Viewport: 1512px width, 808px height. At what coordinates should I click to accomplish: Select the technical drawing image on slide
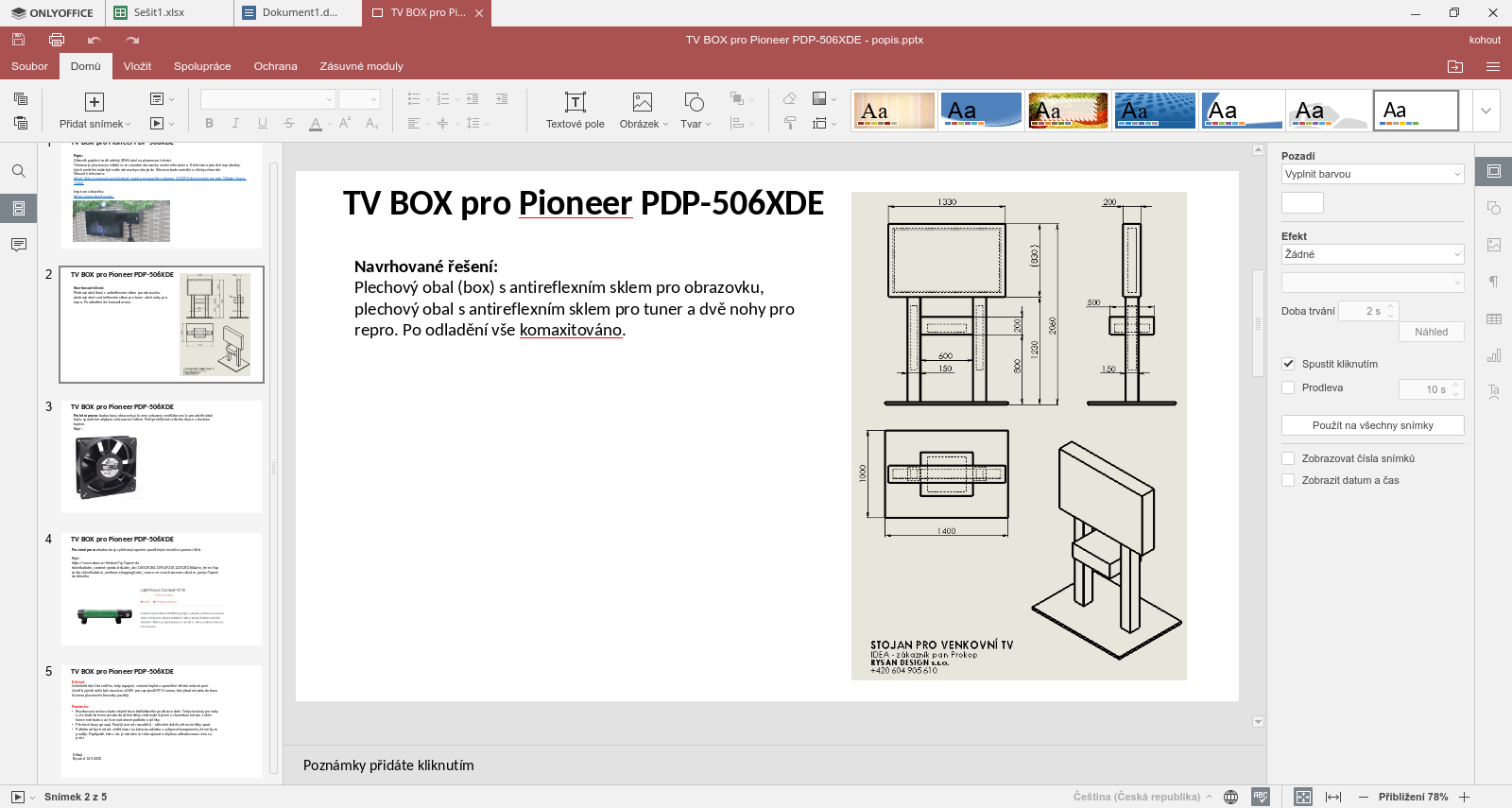coord(1019,436)
